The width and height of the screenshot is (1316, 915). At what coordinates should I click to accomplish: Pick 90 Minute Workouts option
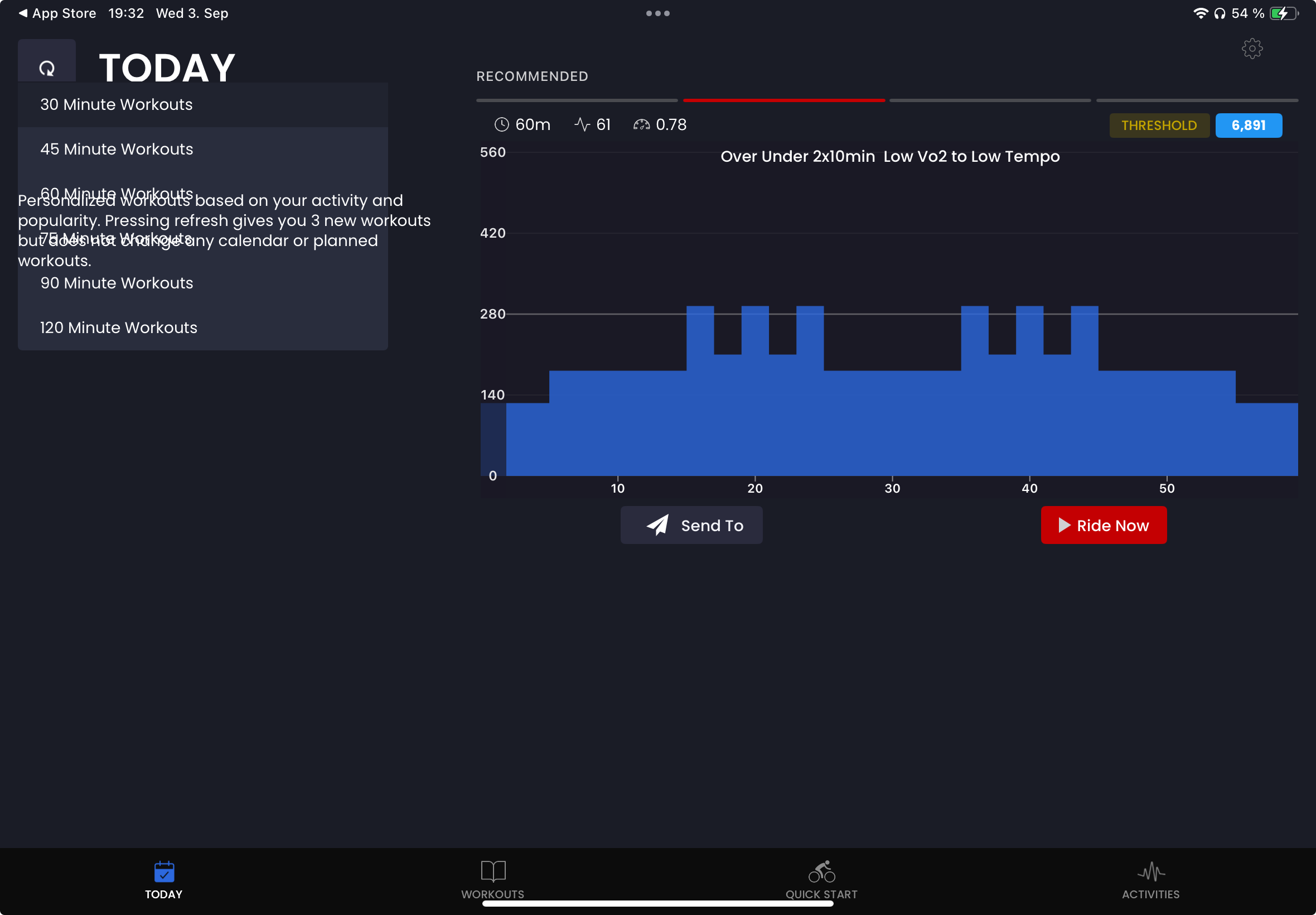point(203,283)
